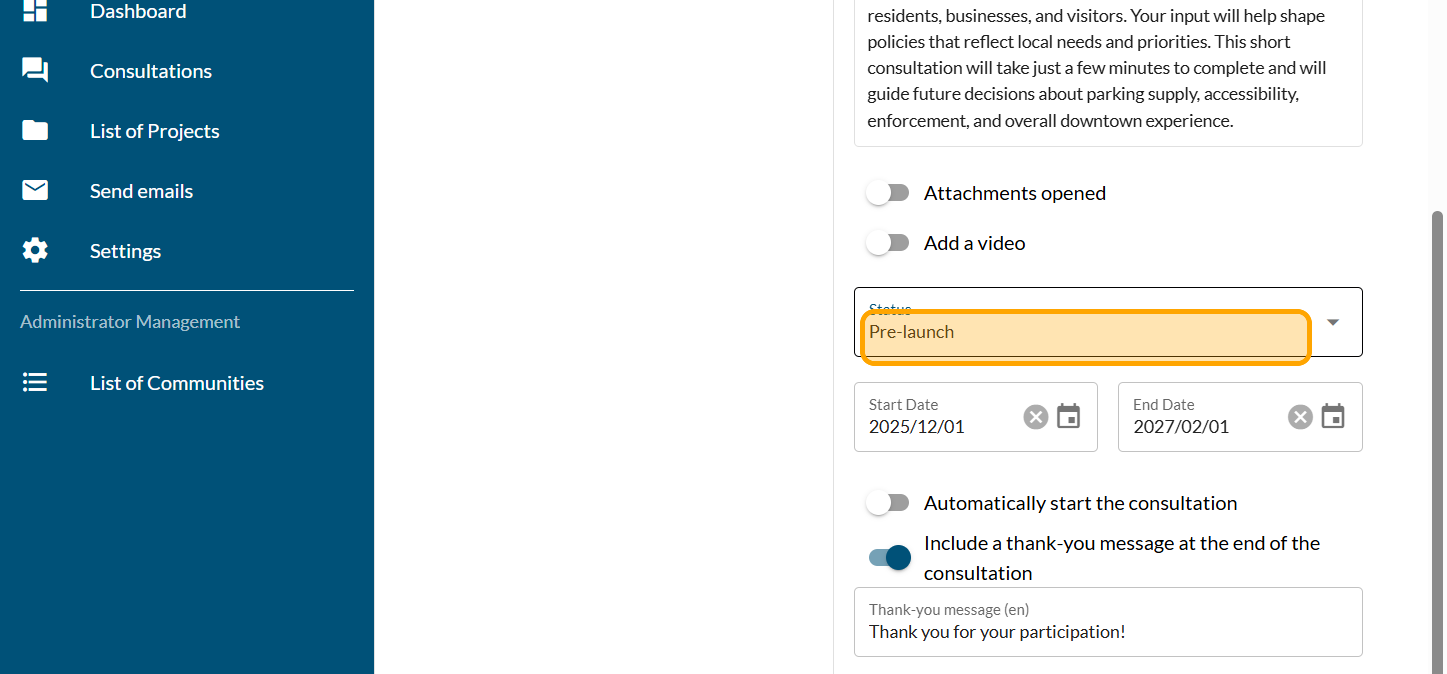Click the Consultations chat bubble icon
This screenshot has width=1447, height=674.
pos(35,70)
